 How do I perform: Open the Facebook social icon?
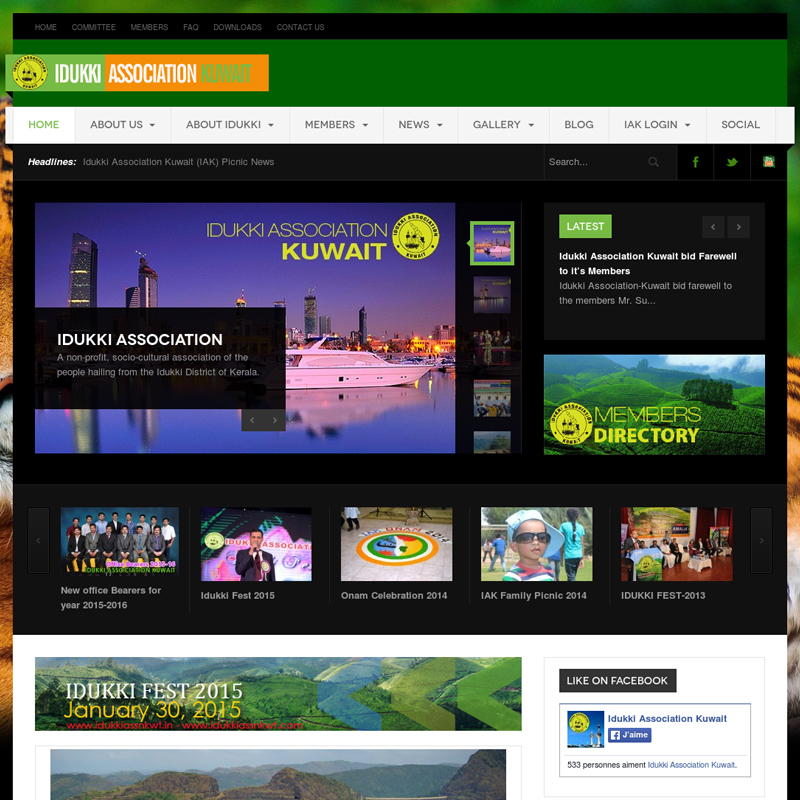(x=695, y=162)
